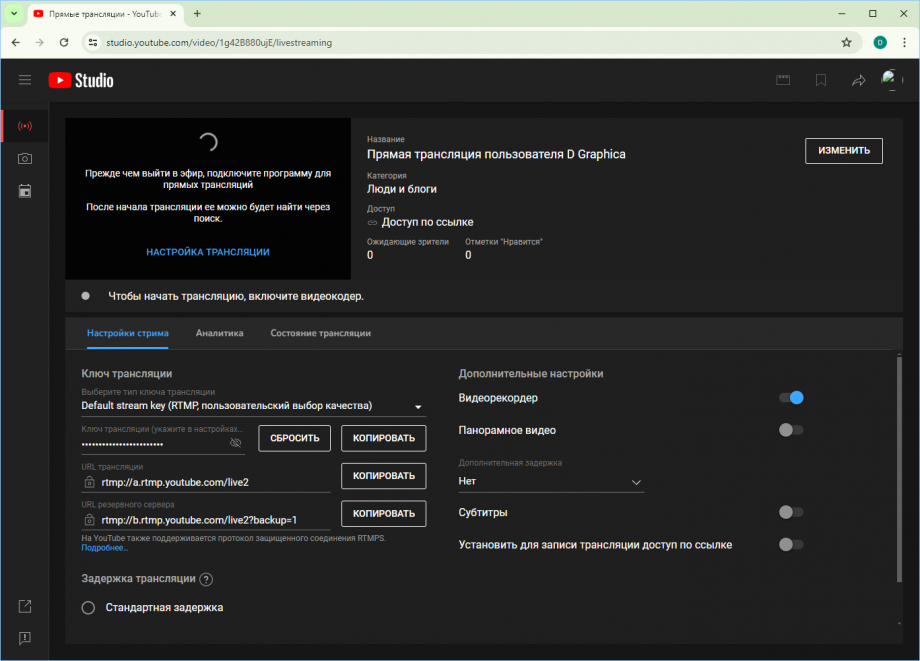Open the YouTube Studio hamburger menu

25,80
